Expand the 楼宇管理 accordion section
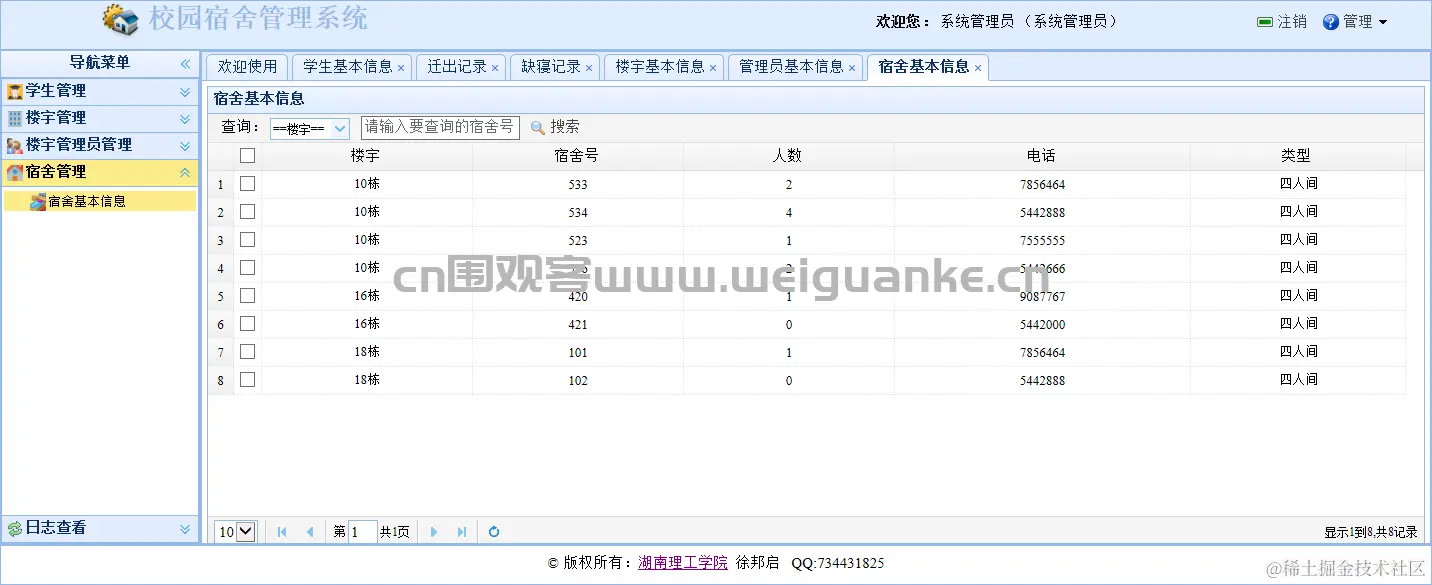Screen dimensions: 1432x585 tap(185, 119)
